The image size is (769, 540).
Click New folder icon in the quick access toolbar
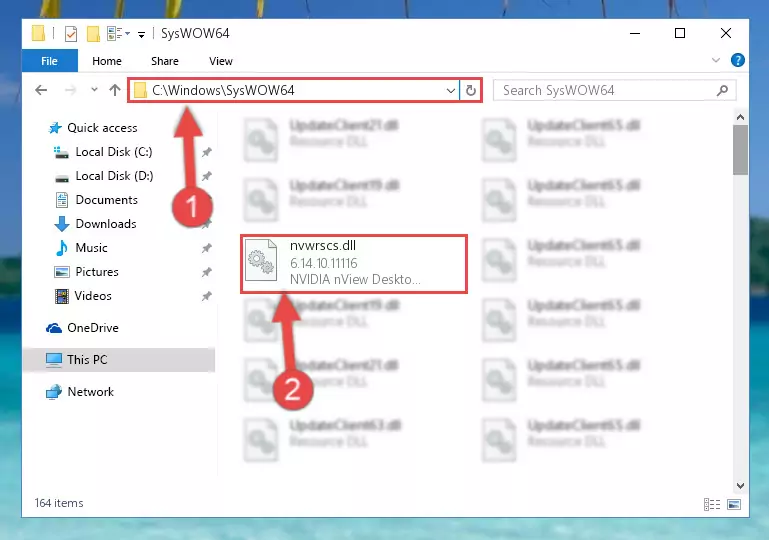93,34
